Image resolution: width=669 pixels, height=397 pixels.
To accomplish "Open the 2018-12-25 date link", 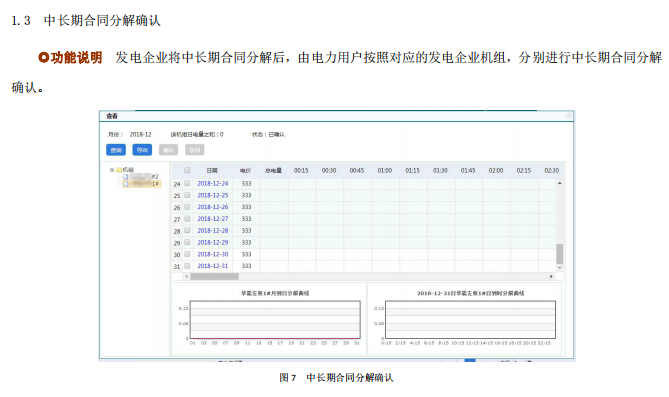I will [212, 195].
